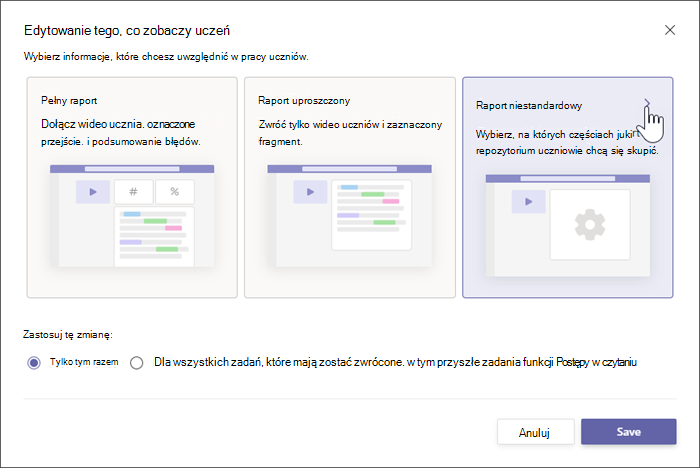700x468 pixels.
Task: Close the dialog with the X icon
Action: [x=670, y=30]
